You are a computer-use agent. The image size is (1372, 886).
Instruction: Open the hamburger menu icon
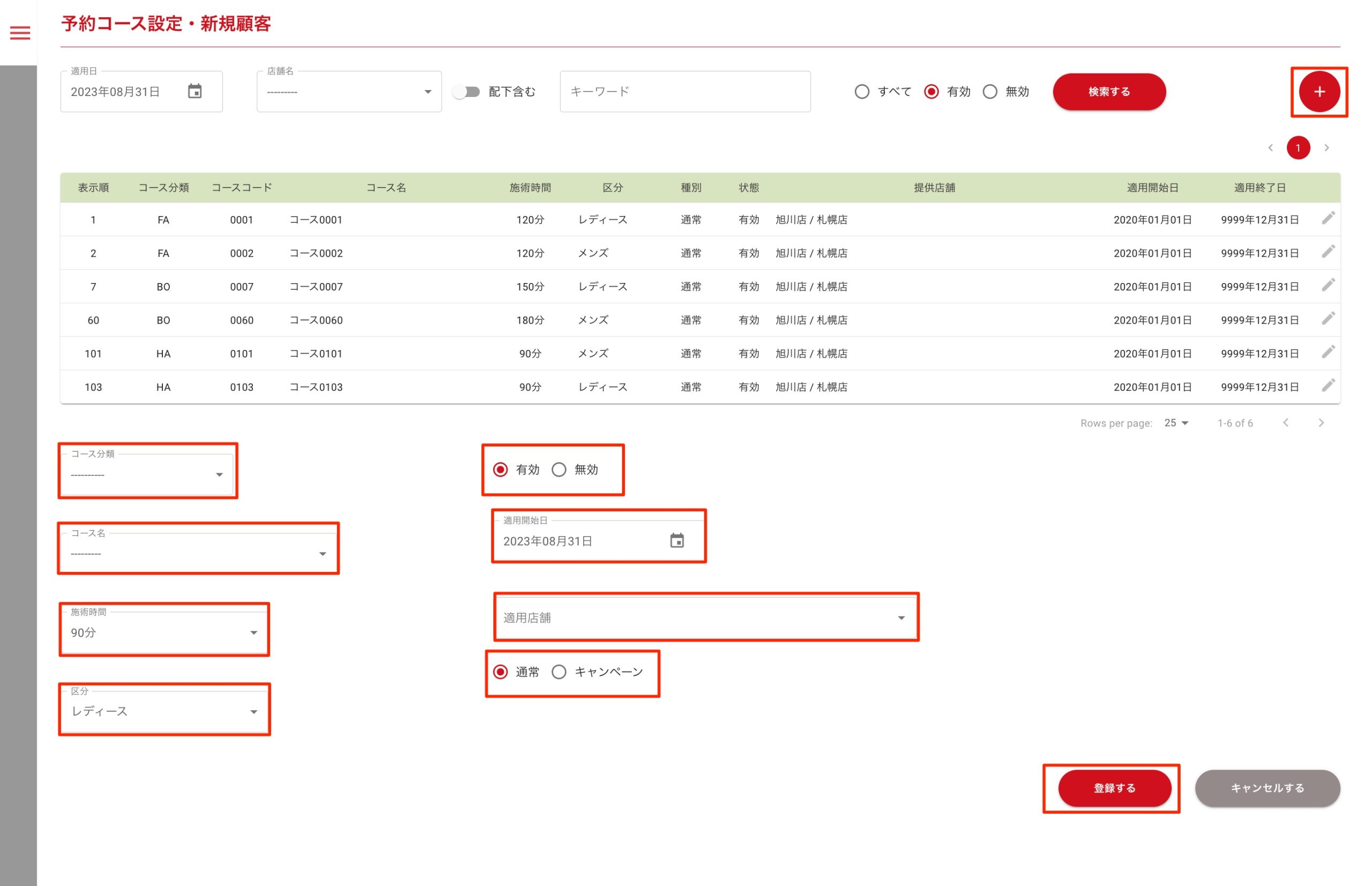pyautogui.click(x=20, y=33)
